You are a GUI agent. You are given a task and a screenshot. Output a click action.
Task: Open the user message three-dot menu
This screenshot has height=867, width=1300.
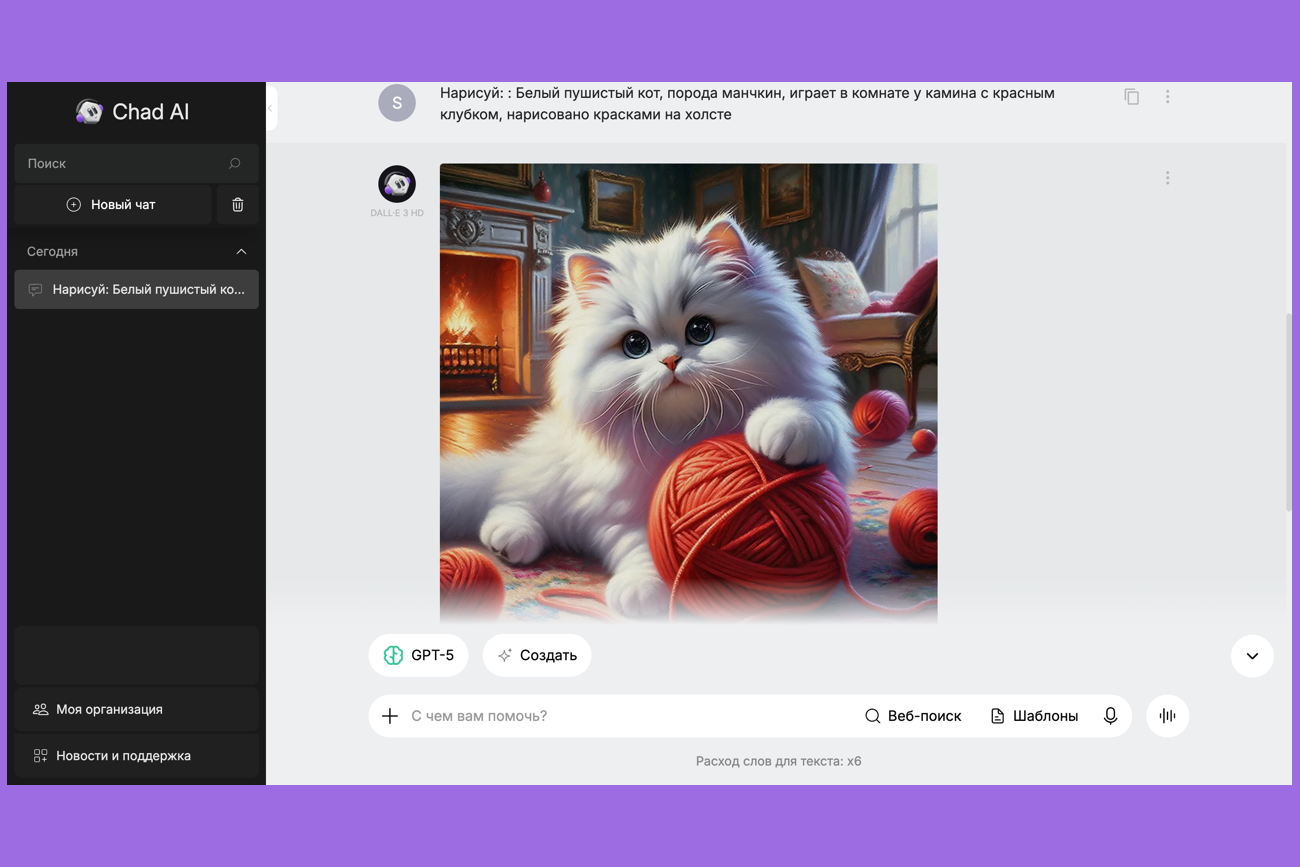click(x=1167, y=97)
